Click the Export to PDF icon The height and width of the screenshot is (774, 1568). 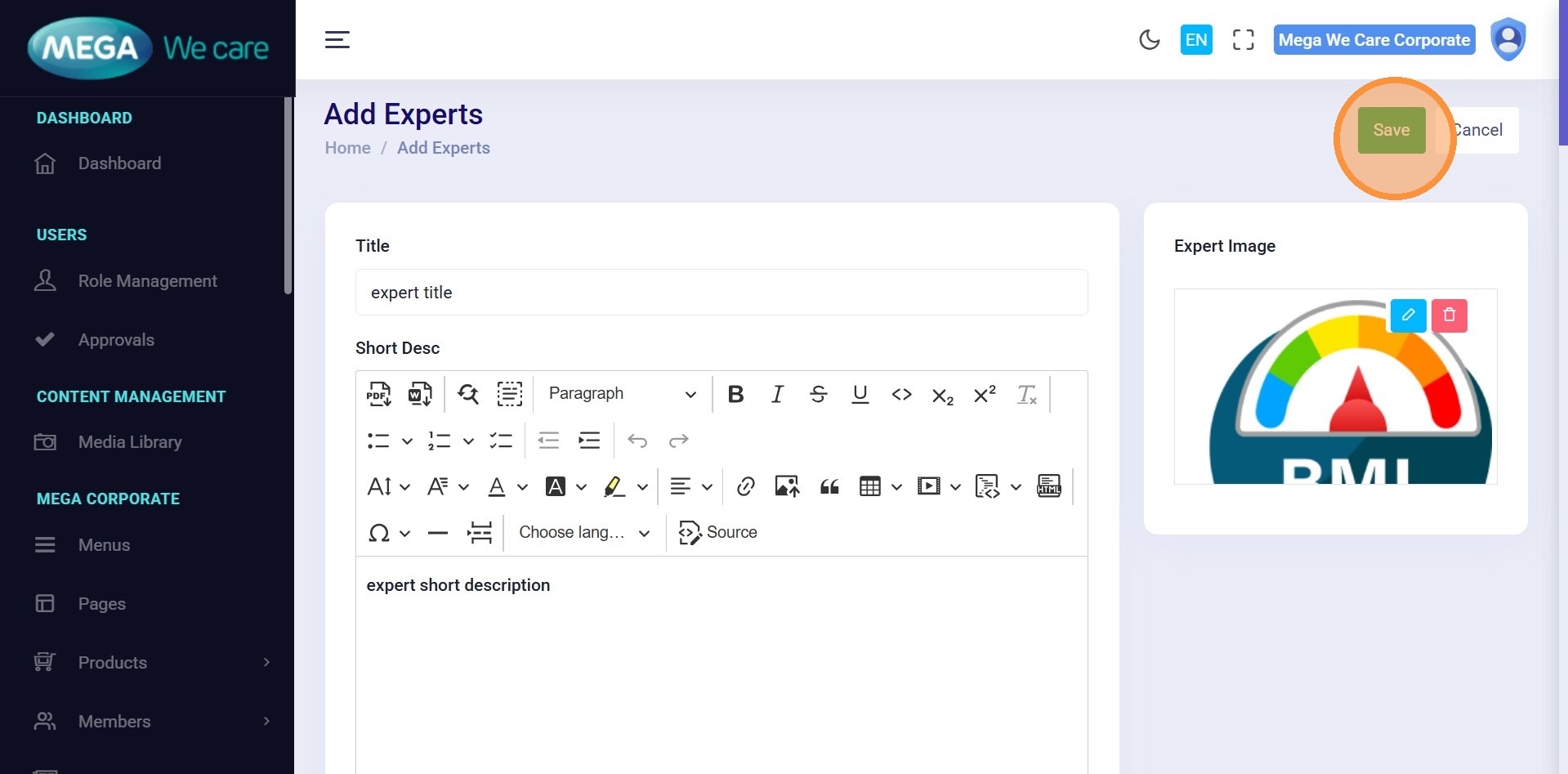pos(378,394)
